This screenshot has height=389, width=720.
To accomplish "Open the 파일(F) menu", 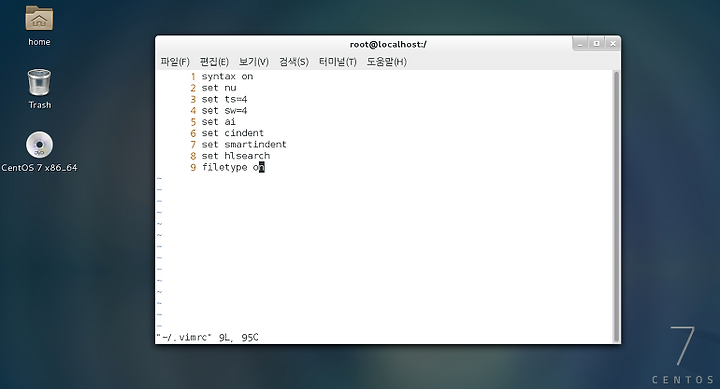I will [175, 62].
